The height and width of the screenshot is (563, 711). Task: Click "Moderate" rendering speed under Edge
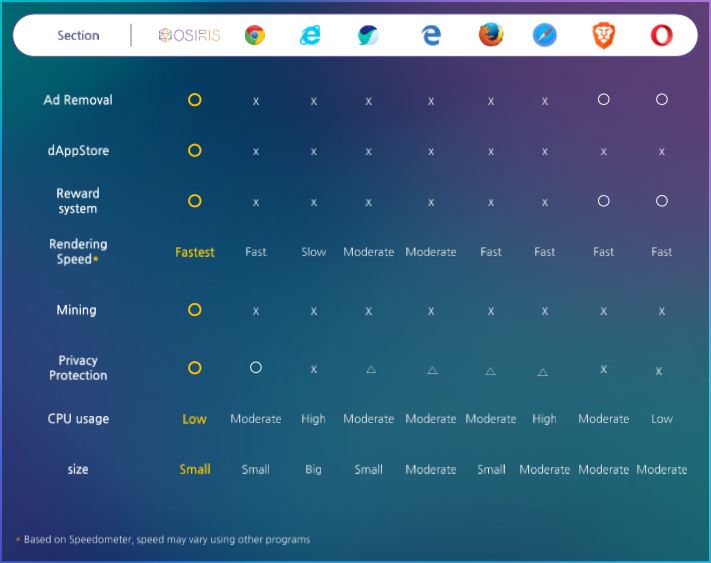[431, 252]
